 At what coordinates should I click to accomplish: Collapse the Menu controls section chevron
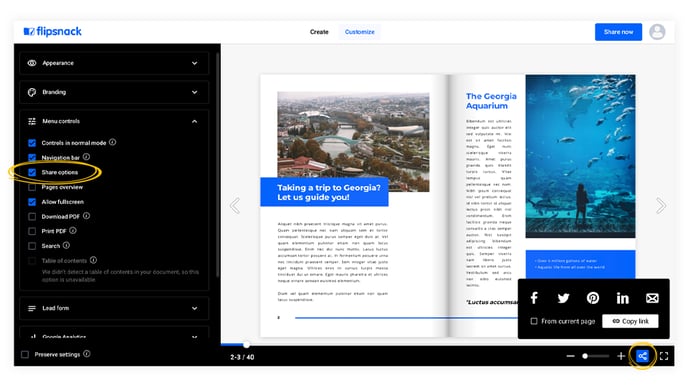(194, 121)
